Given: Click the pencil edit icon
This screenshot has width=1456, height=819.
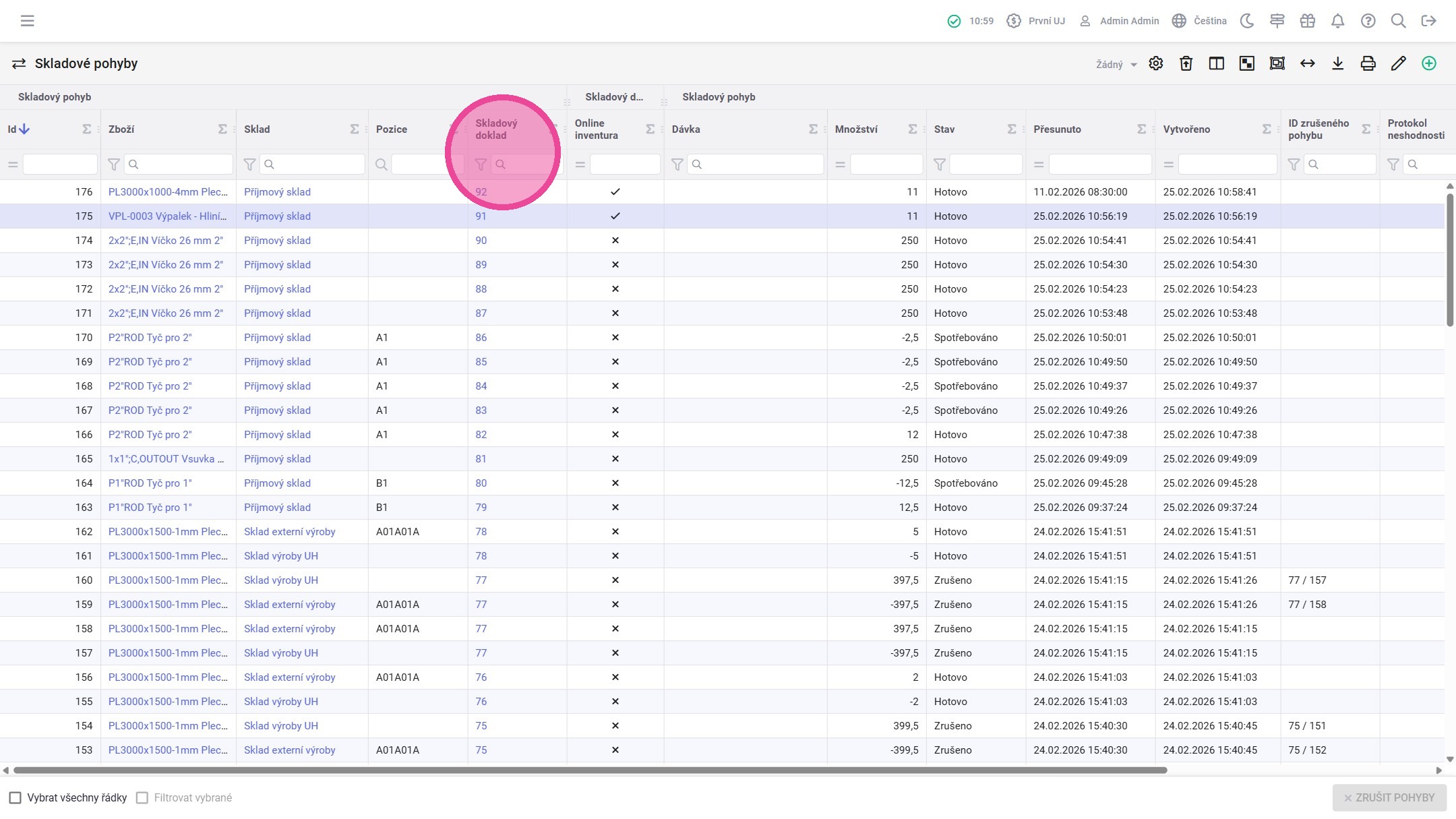Looking at the screenshot, I should pyautogui.click(x=1399, y=63).
